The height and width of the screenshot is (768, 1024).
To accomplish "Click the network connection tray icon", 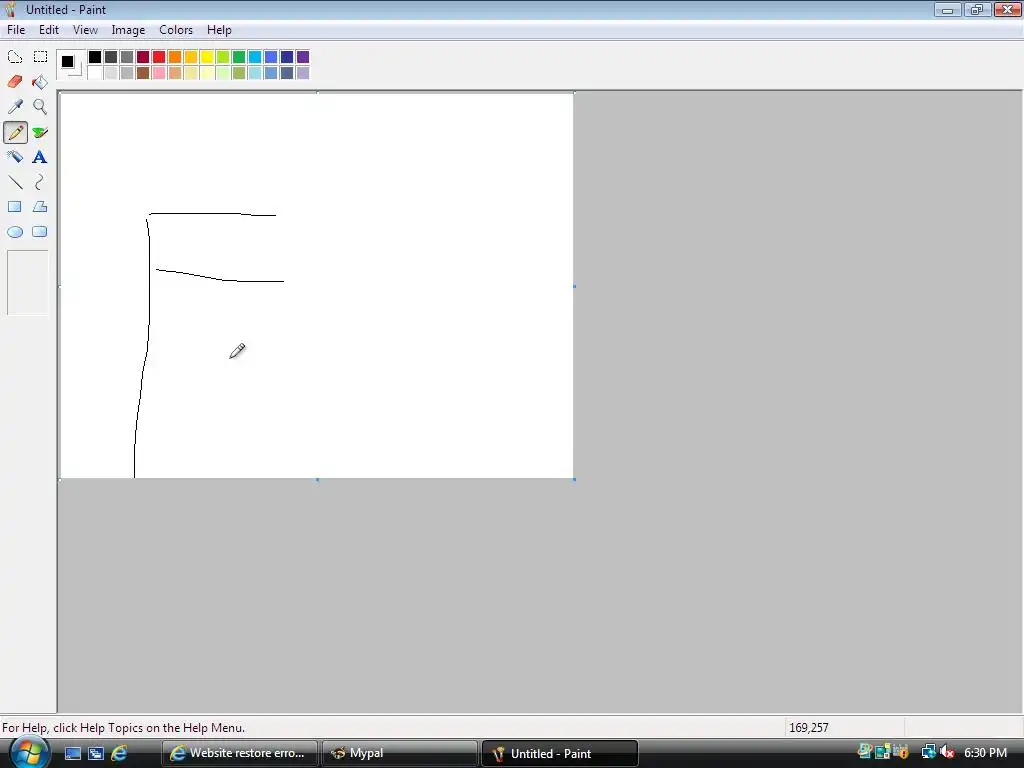I will 929,753.
